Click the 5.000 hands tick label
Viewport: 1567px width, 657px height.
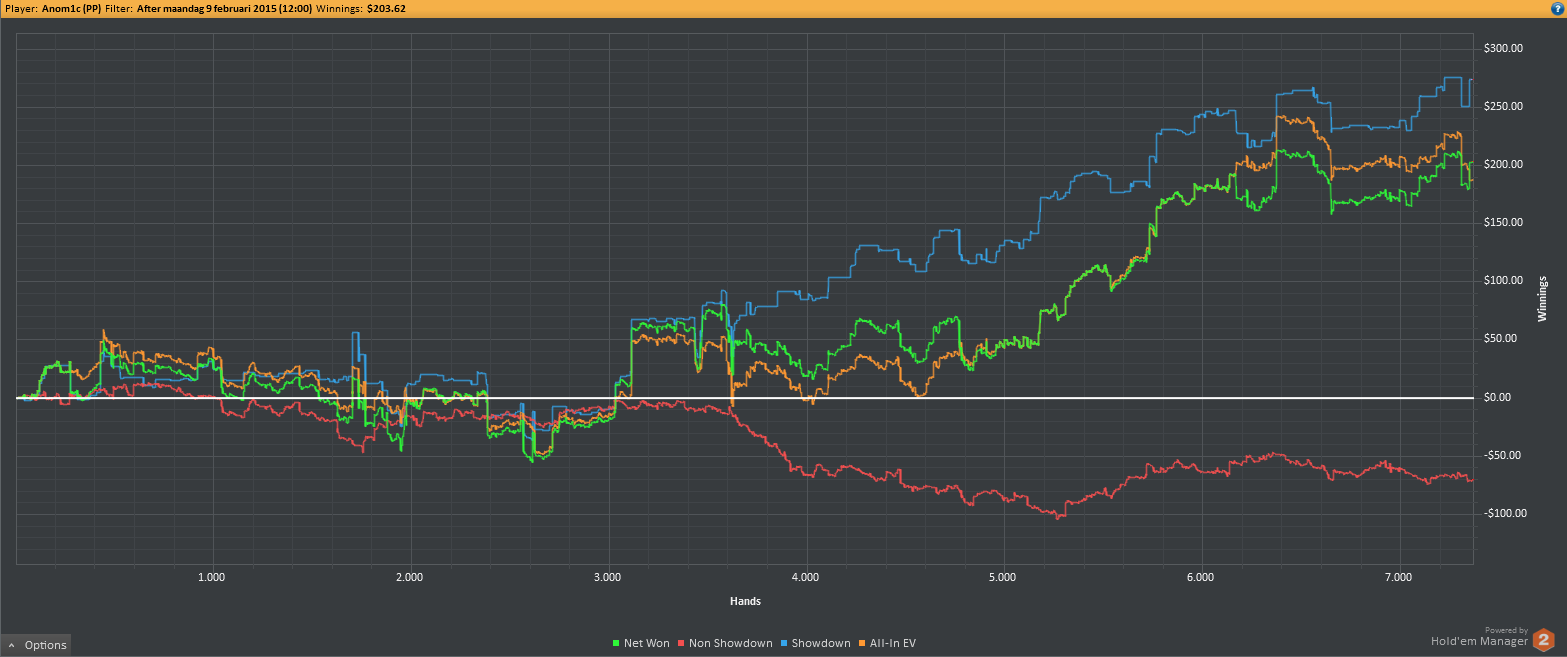[x=1003, y=577]
